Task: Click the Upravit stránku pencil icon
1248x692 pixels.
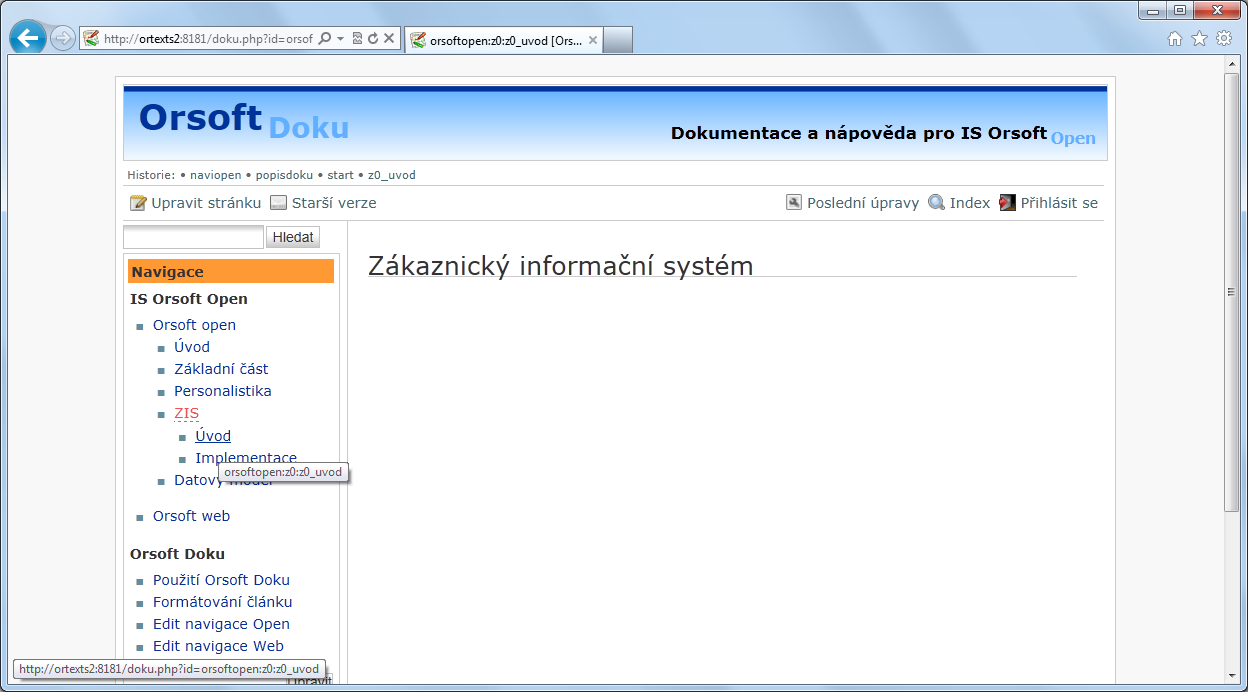Action: click(138, 203)
